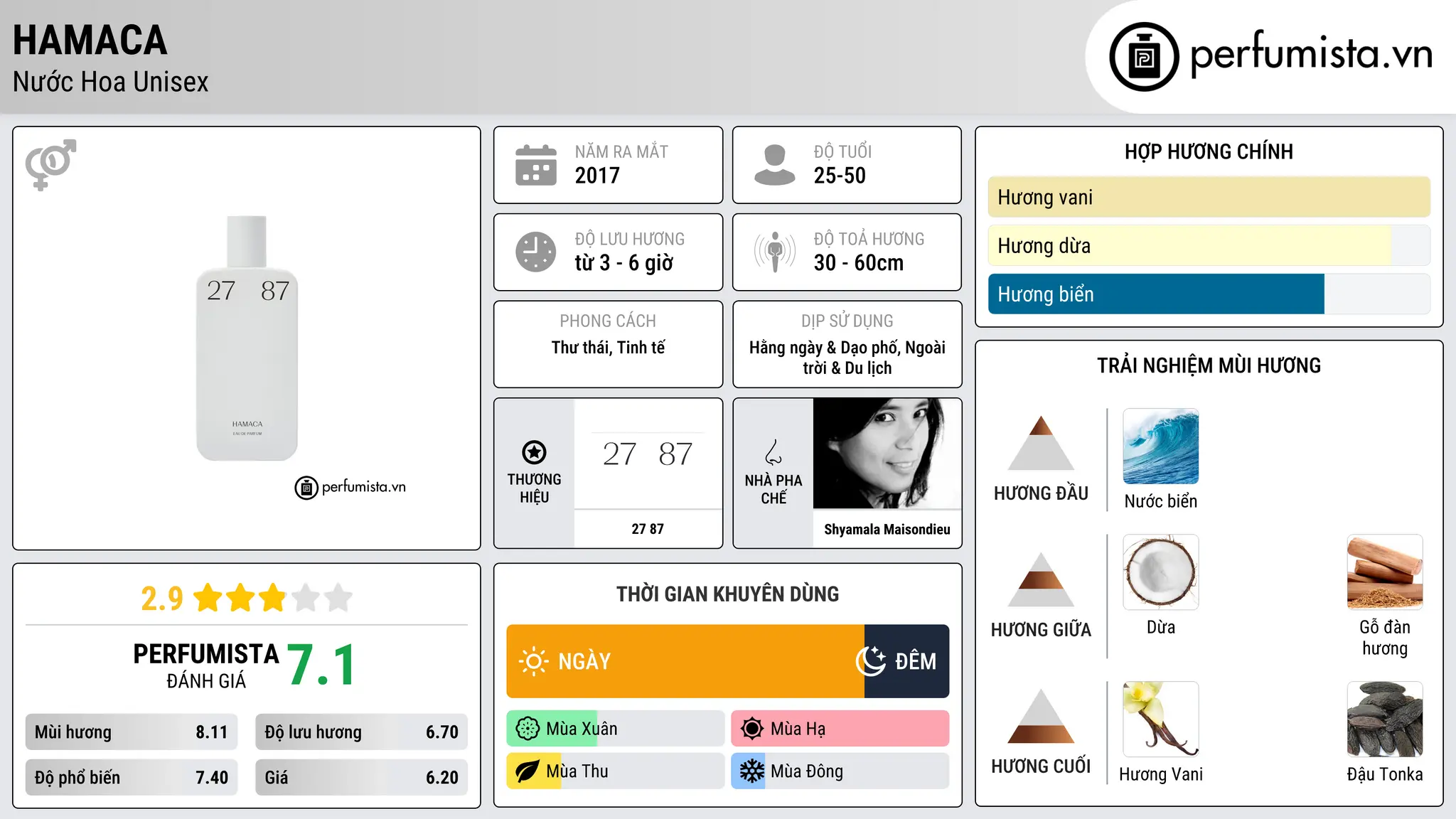Click the nose icon above Nhà pha chế
Image resolution: width=1456 pixels, height=819 pixels.
[773, 452]
